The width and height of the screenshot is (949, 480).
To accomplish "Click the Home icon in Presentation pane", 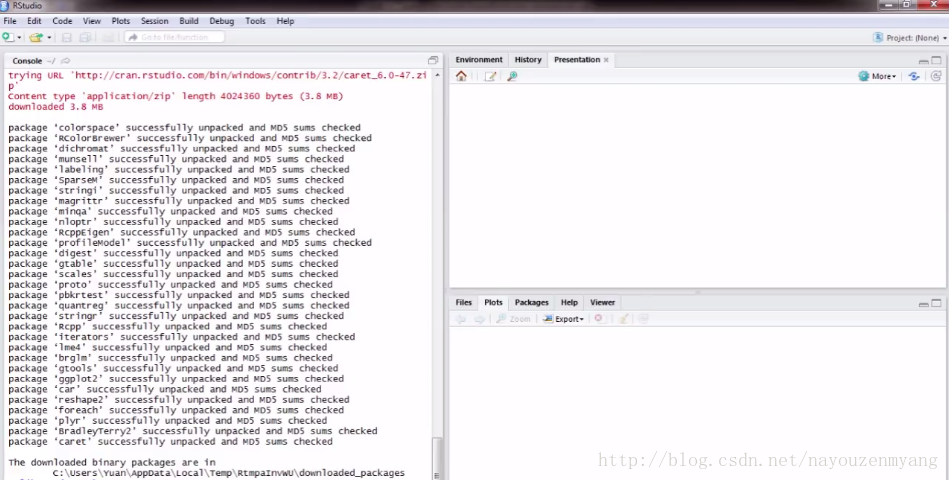I will (x=461, y=76).
